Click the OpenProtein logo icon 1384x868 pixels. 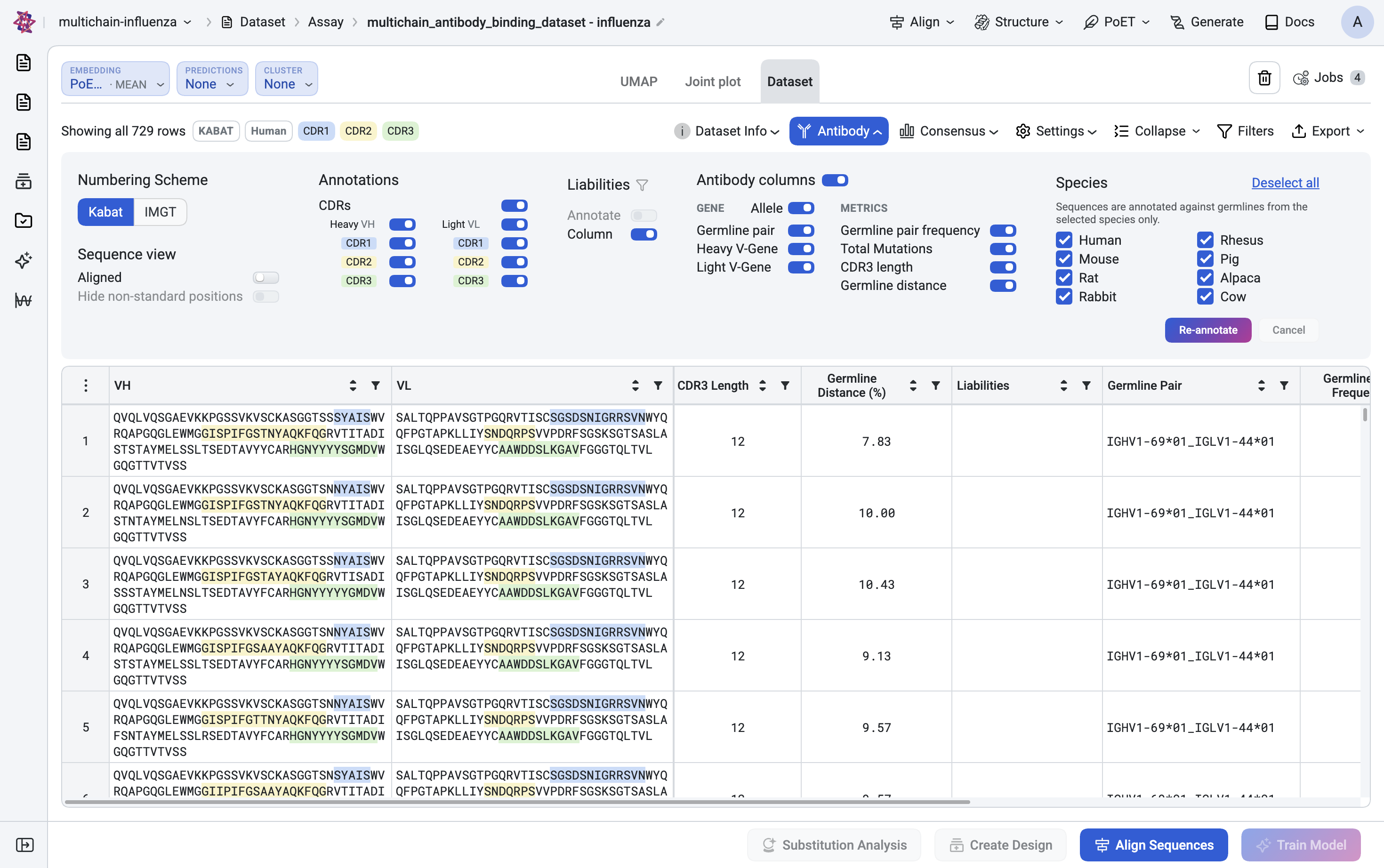point(24,22)
